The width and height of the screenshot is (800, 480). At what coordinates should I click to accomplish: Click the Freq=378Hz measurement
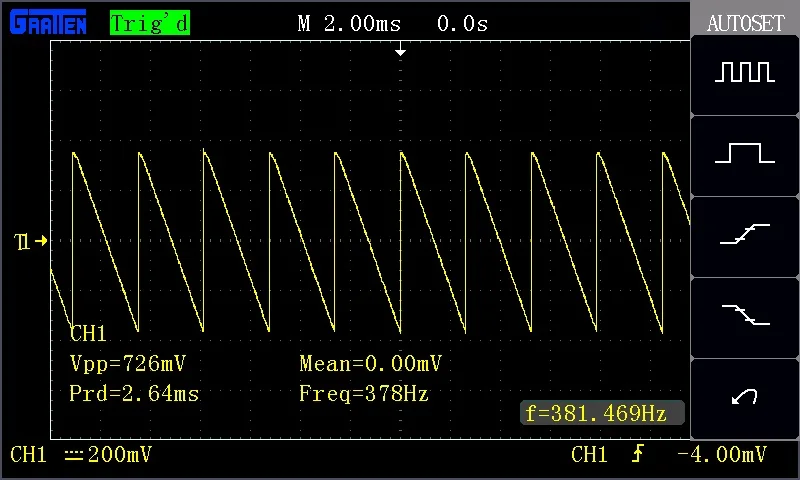(x=364, y=393)
